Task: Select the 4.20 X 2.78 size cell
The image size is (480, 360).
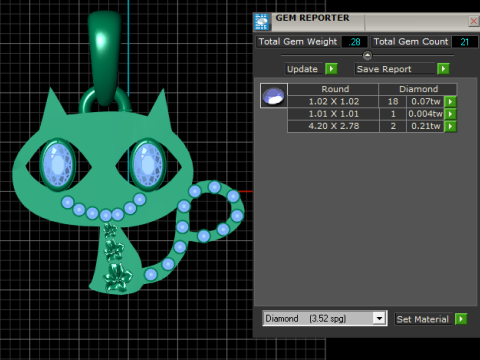Action: tap(333, 126)
